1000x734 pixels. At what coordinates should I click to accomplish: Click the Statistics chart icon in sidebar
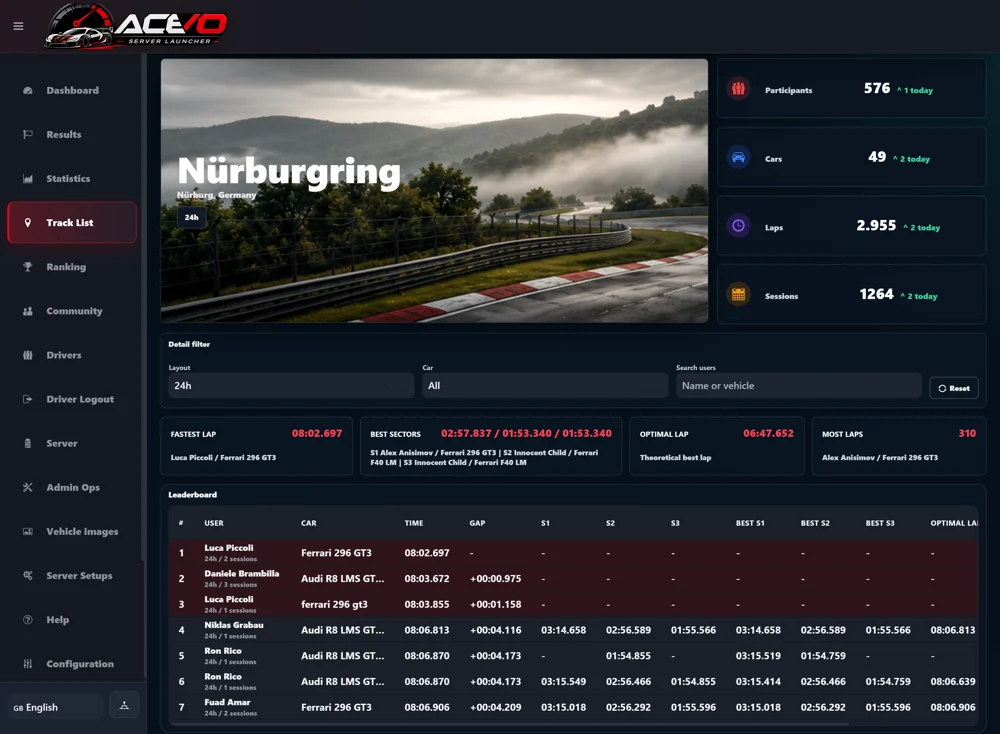point(27,179)
